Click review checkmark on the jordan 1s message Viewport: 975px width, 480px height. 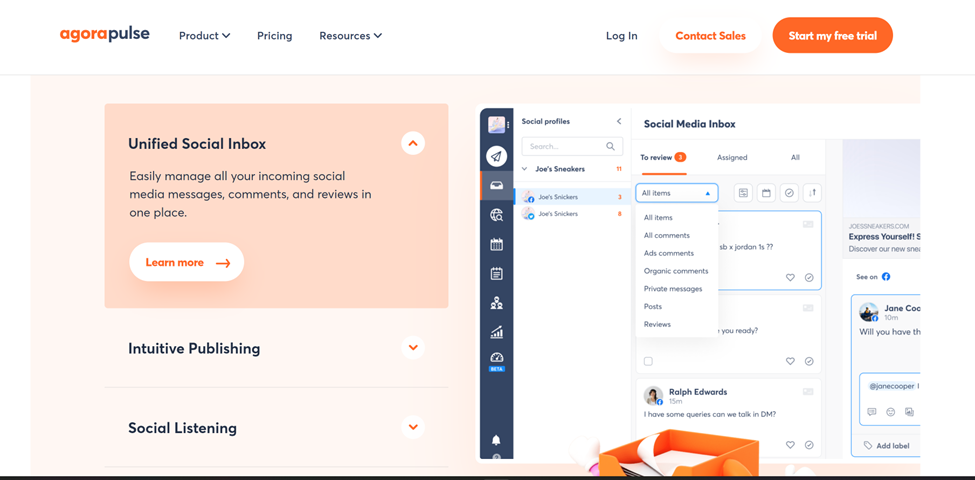click(809, 278)
